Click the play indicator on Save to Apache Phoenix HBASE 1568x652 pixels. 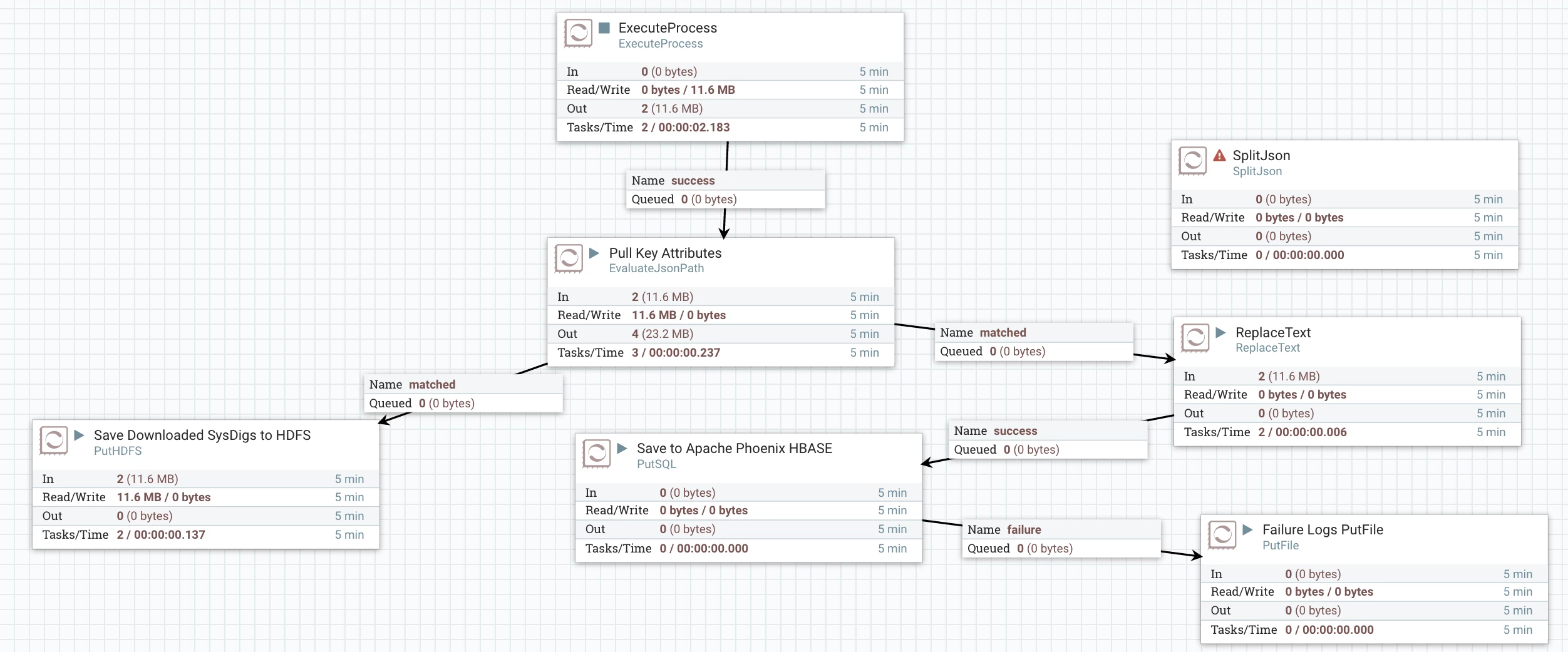point(622,448)
